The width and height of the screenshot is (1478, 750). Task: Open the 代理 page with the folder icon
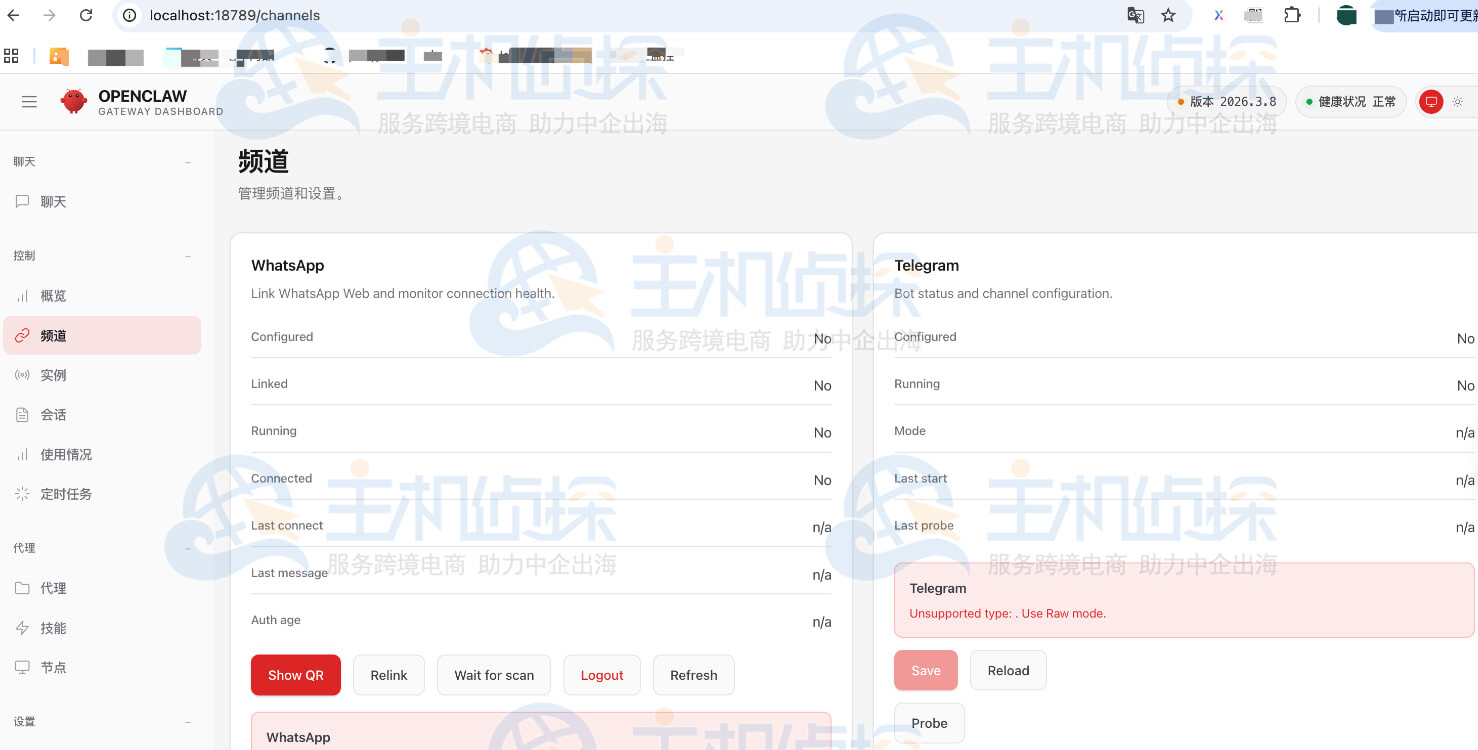coord(22,588)
